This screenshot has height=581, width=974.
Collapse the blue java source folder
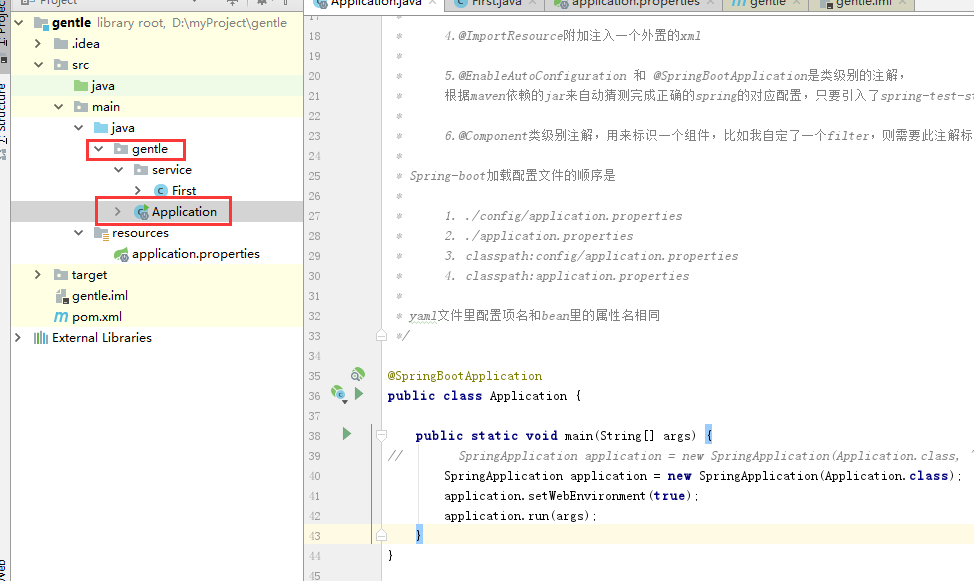click(x=78, y=128)
